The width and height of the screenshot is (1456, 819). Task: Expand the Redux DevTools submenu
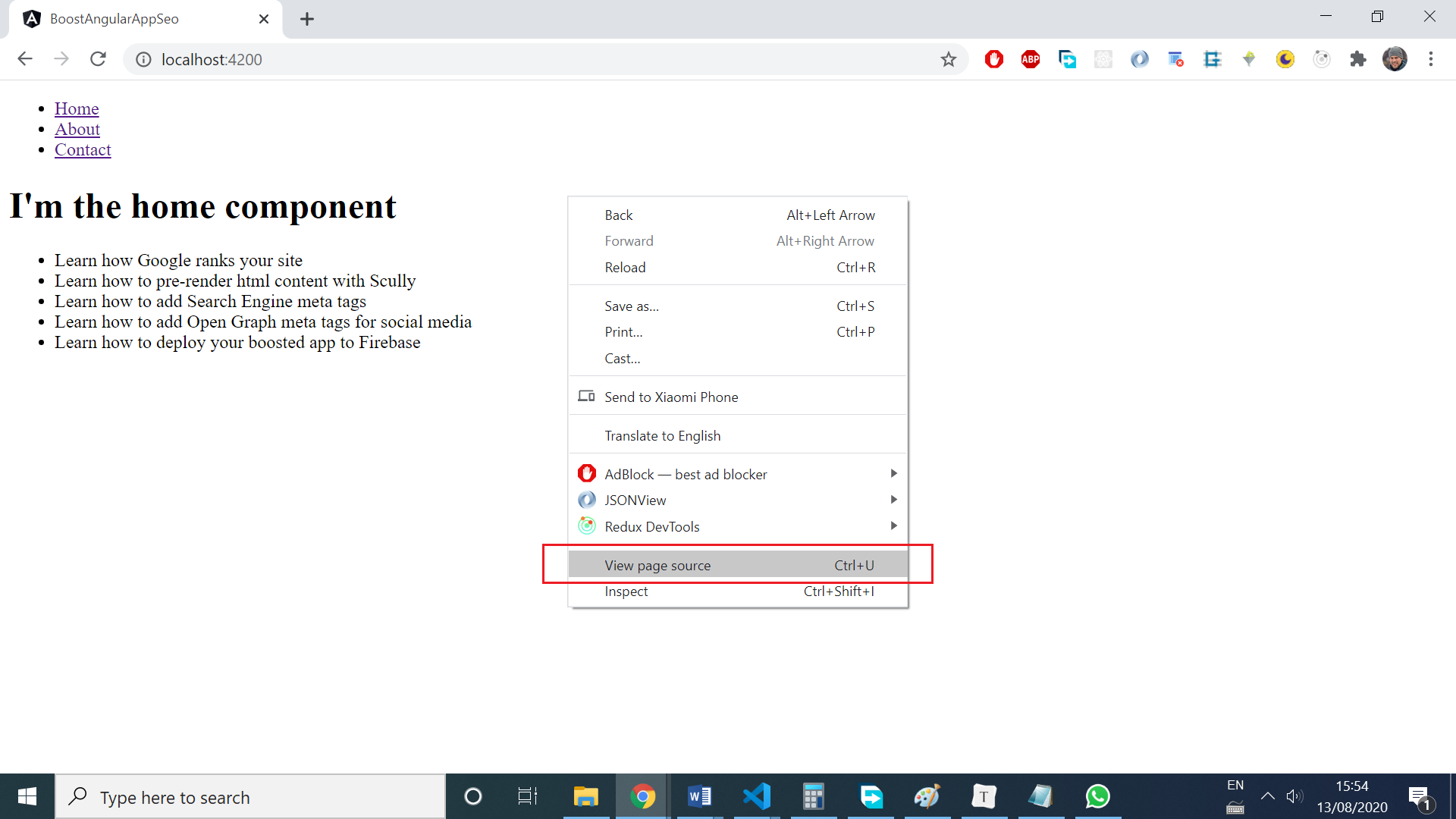tap(893, 526)
